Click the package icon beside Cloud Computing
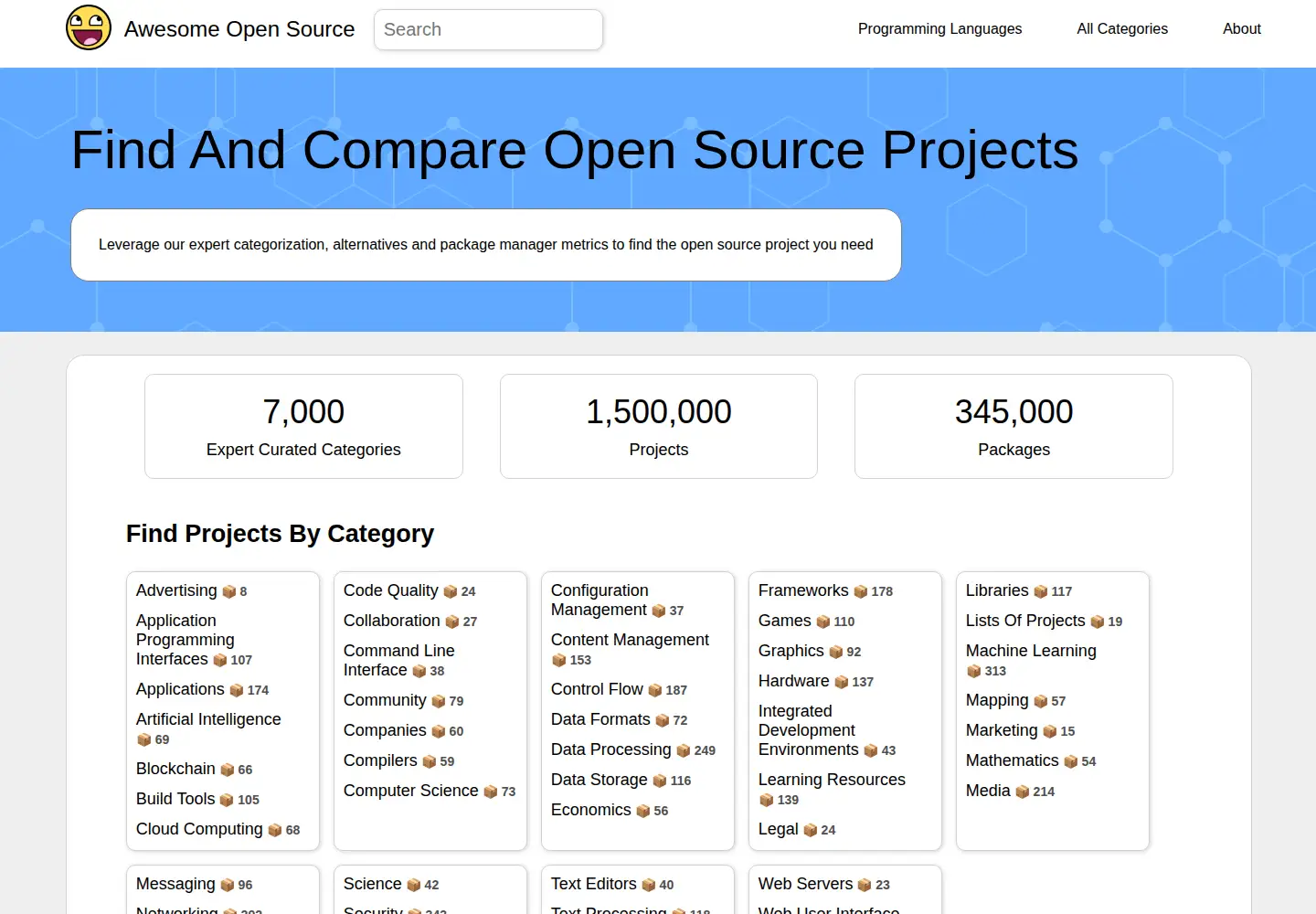 click(275, 830)
